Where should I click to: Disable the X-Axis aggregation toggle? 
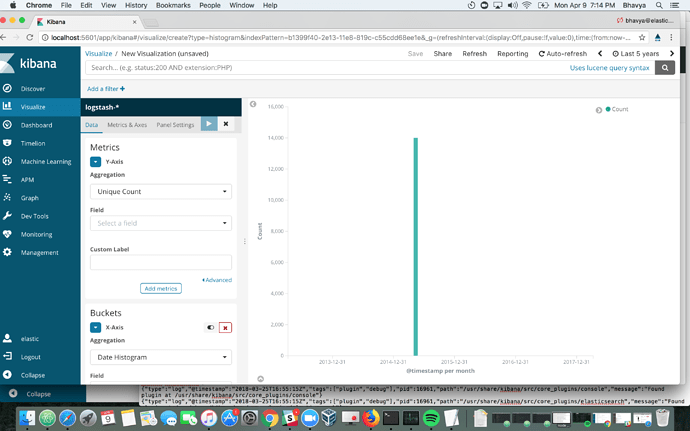click(210, 328)
